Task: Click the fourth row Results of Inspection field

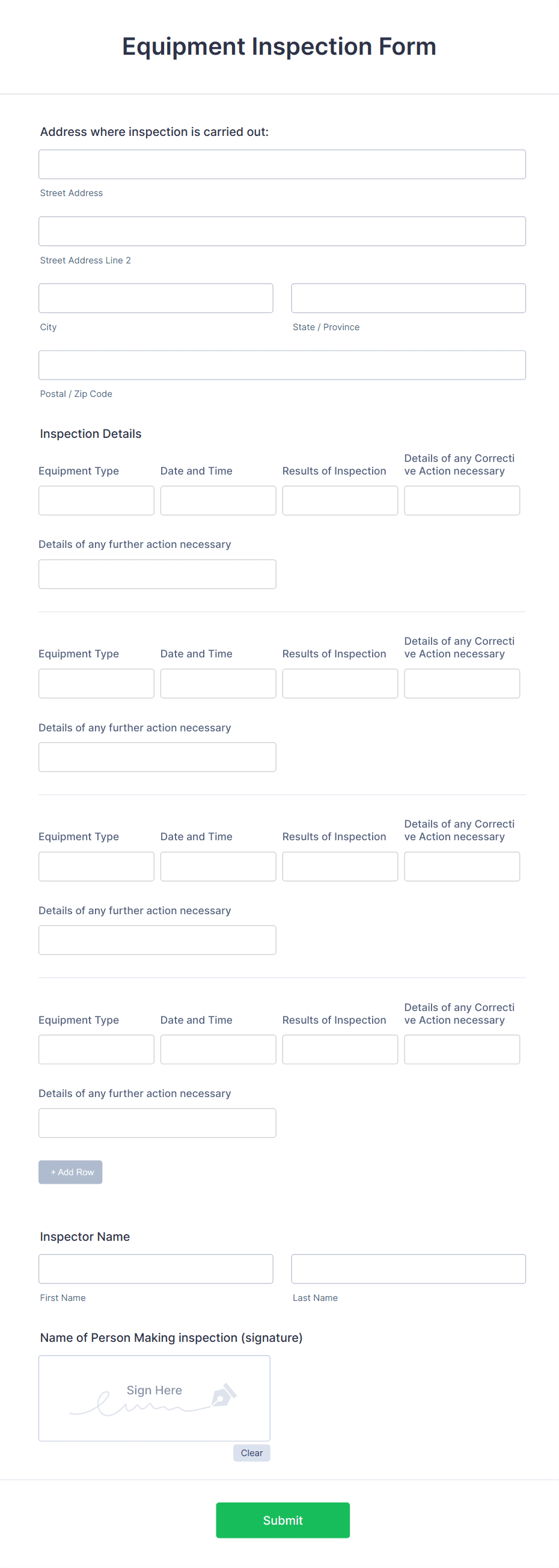Action: [340, 1049]
